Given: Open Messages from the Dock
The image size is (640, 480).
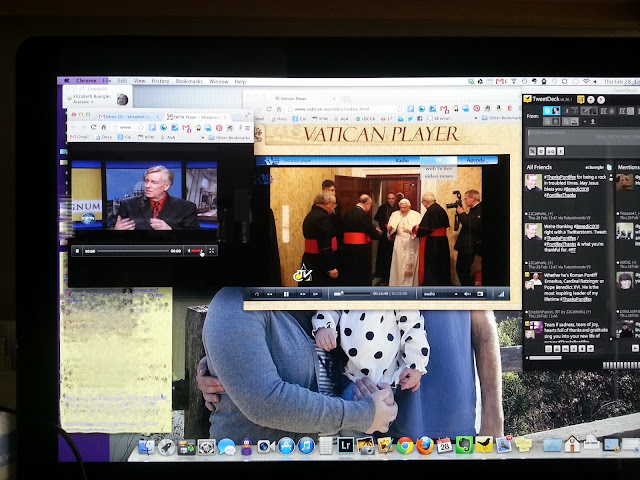Looking at the screenshot, I should tap(226, 447).
